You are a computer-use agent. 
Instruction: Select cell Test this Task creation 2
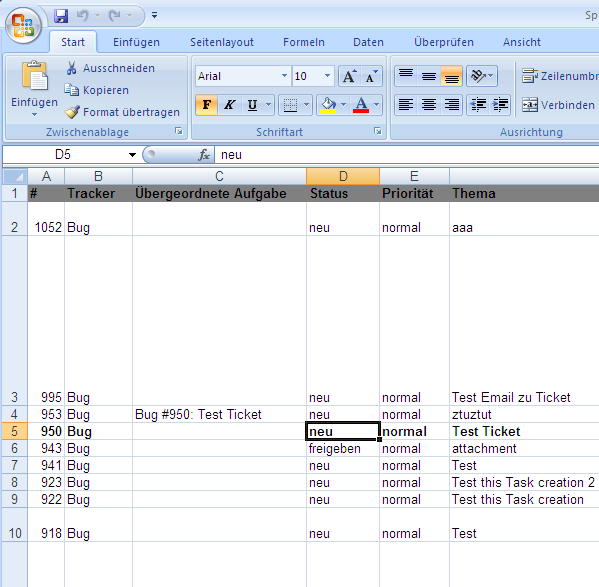524,482
